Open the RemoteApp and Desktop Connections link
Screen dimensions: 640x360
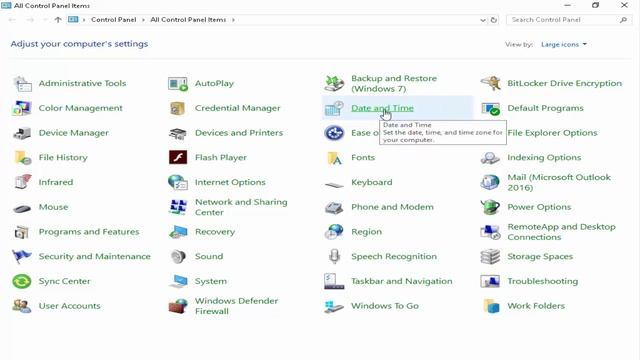[561, 232]
